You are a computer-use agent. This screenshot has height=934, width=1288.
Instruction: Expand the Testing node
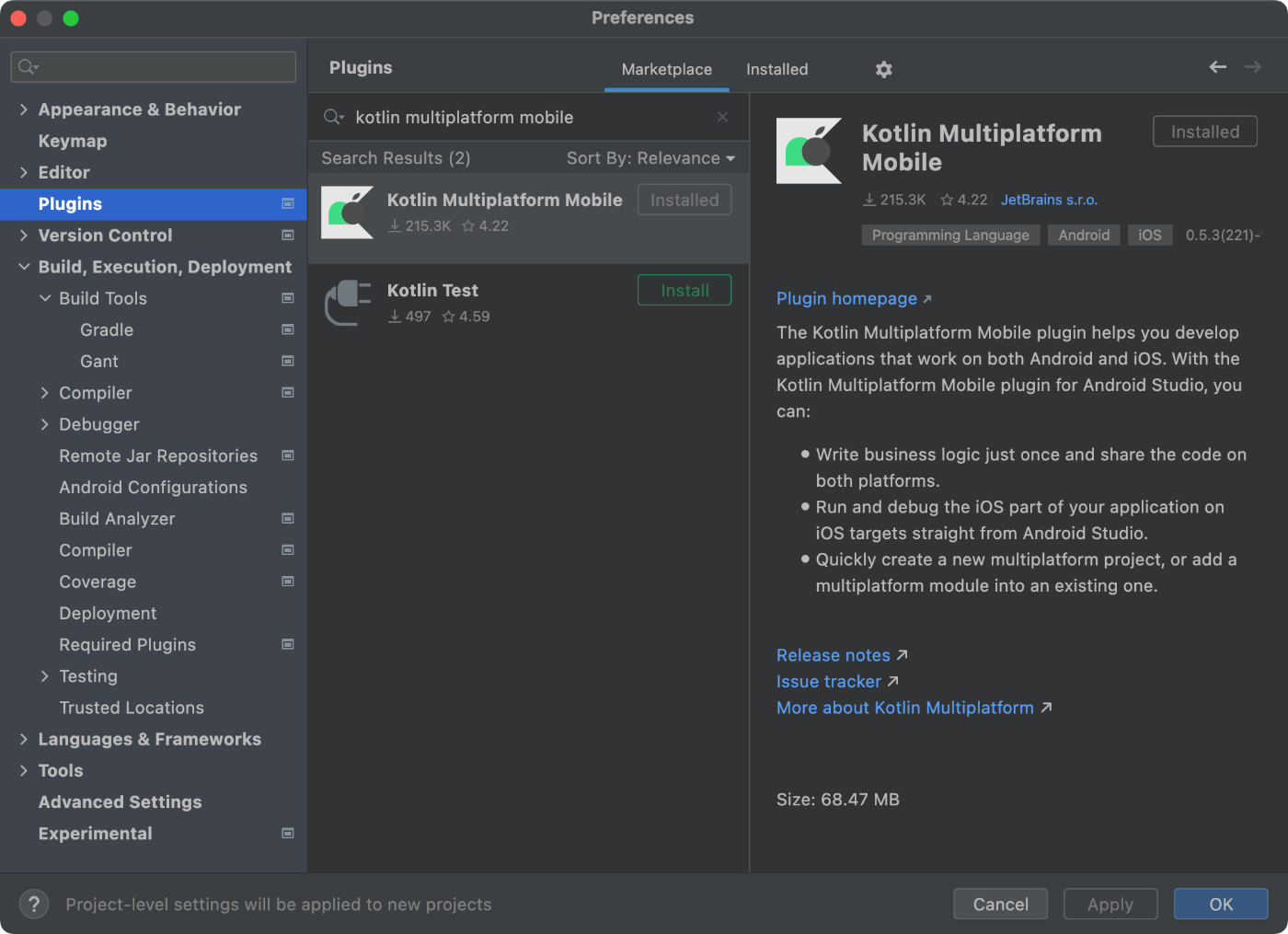(45, 675)
